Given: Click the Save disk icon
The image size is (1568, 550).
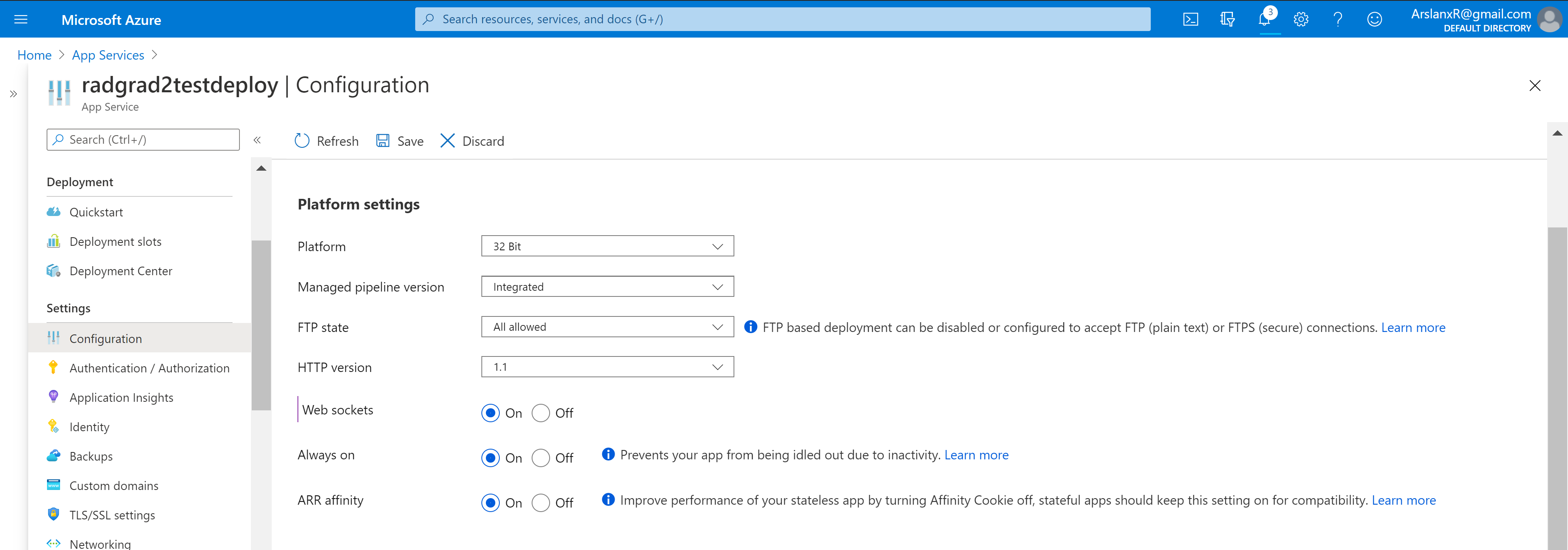Looking at the screenshot, I should pyautogui.click(x=383, y=141).
